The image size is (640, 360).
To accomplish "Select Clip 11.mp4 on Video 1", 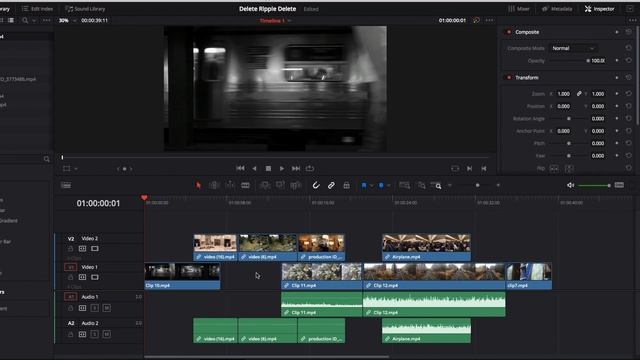I will coord(322,276).
